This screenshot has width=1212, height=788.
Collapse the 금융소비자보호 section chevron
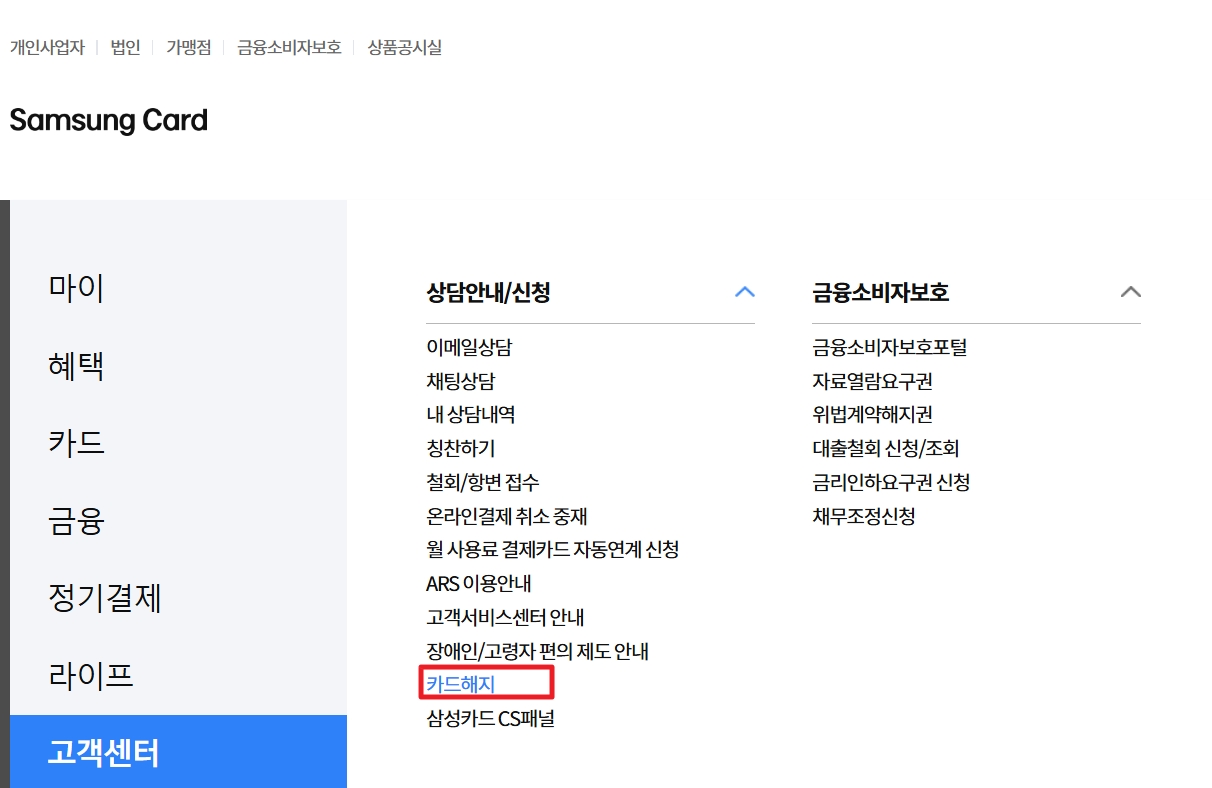pos(1130,291)
